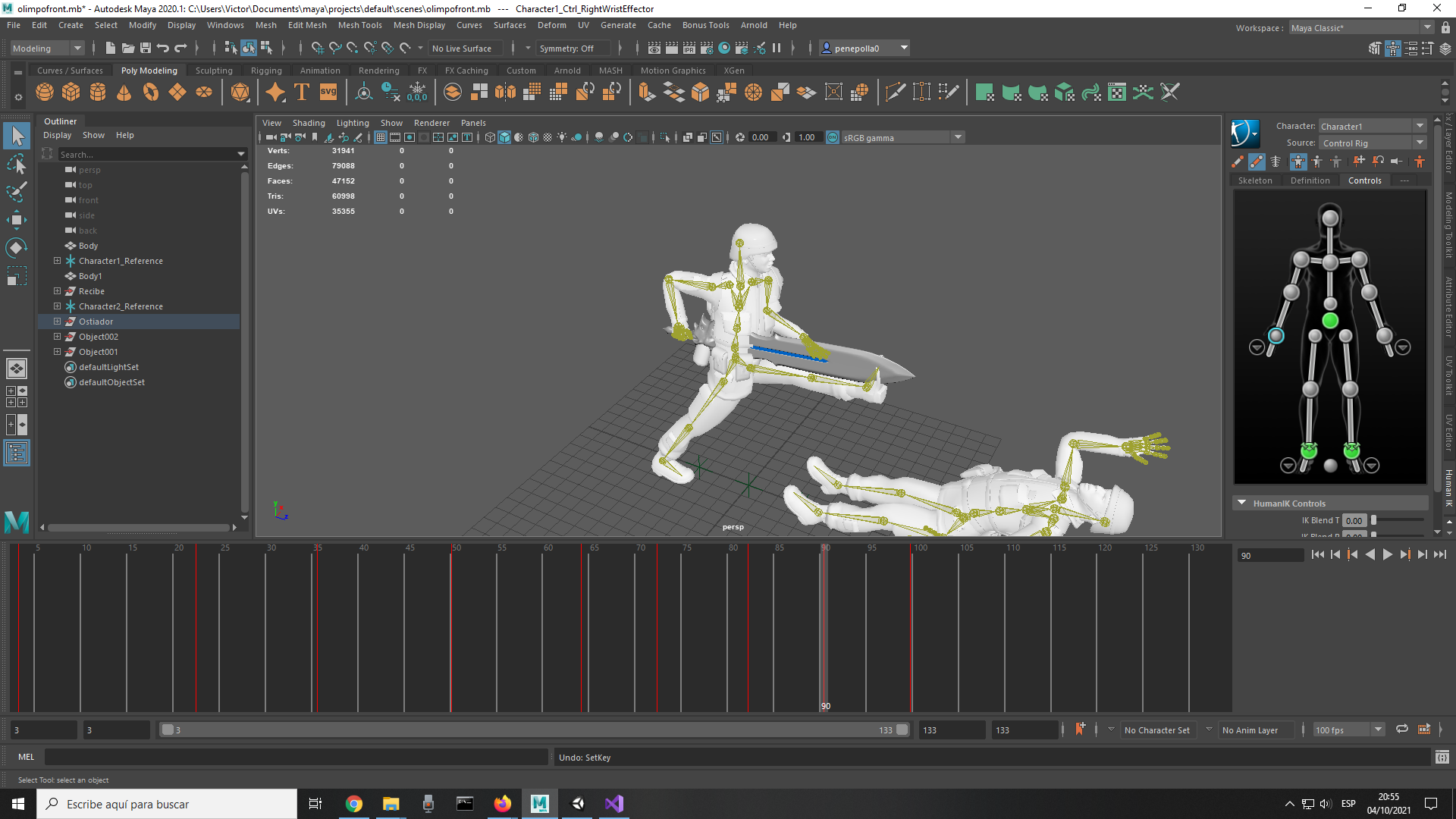Click the polygon type text tool
Screen dimensions: 1456x819
[301, 93]
